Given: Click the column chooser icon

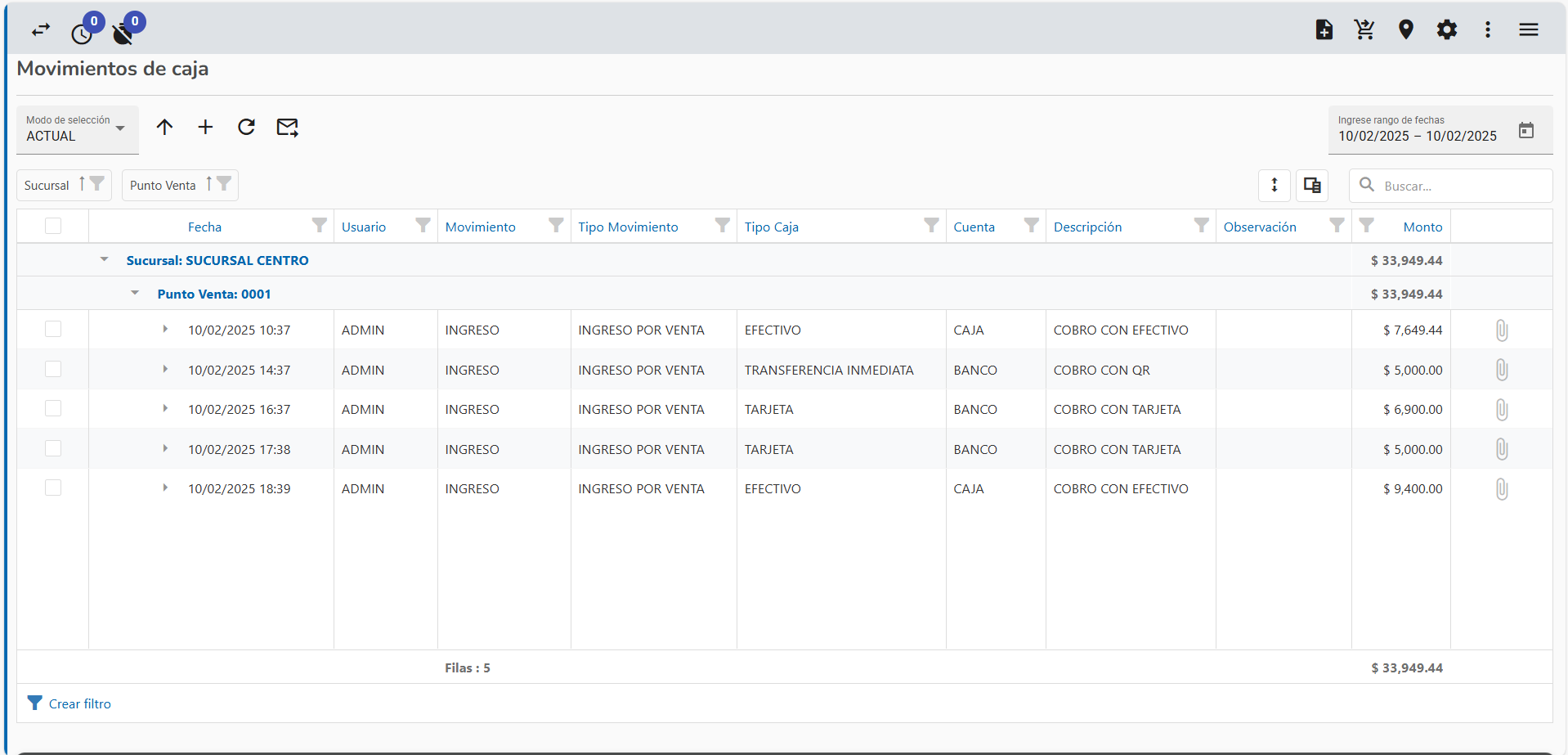Looking at the screenshot, I should [x=1312, y=186].
